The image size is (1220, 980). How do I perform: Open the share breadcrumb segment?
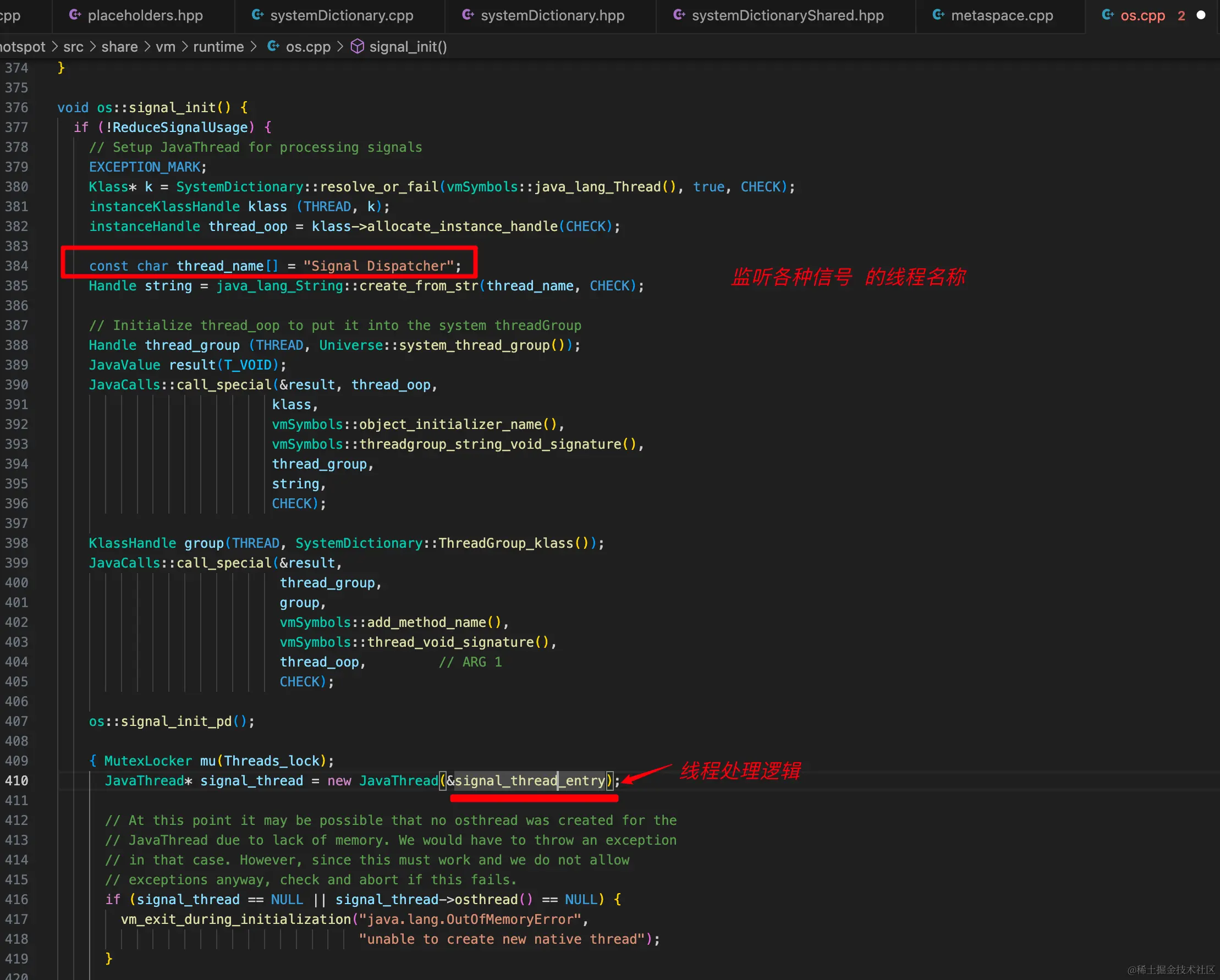coord(119,46)
